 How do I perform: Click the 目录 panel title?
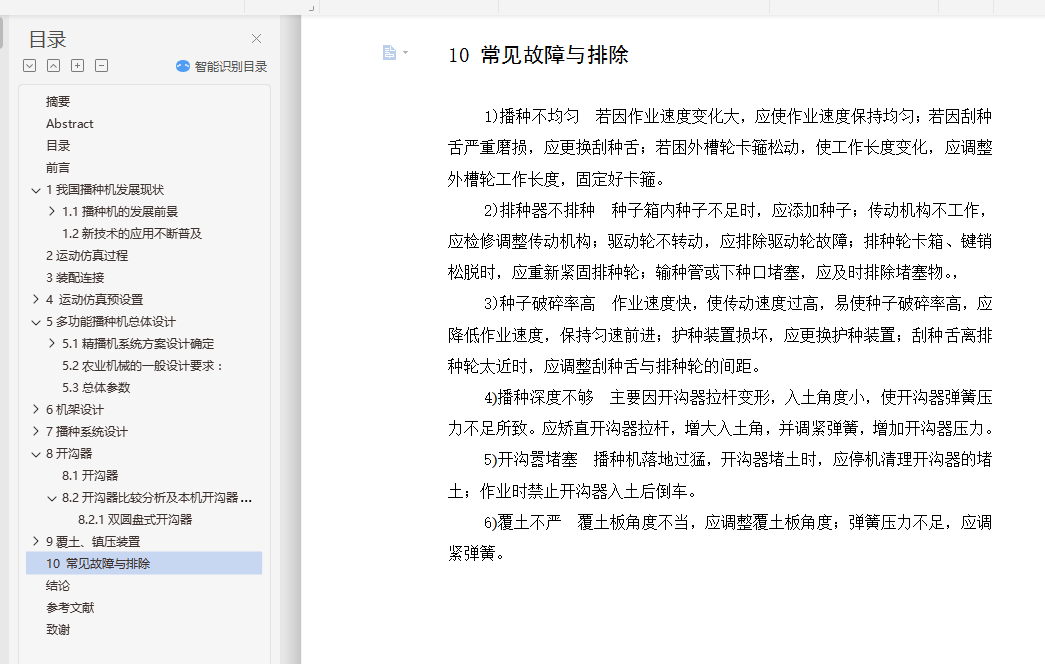pos(47,39)
